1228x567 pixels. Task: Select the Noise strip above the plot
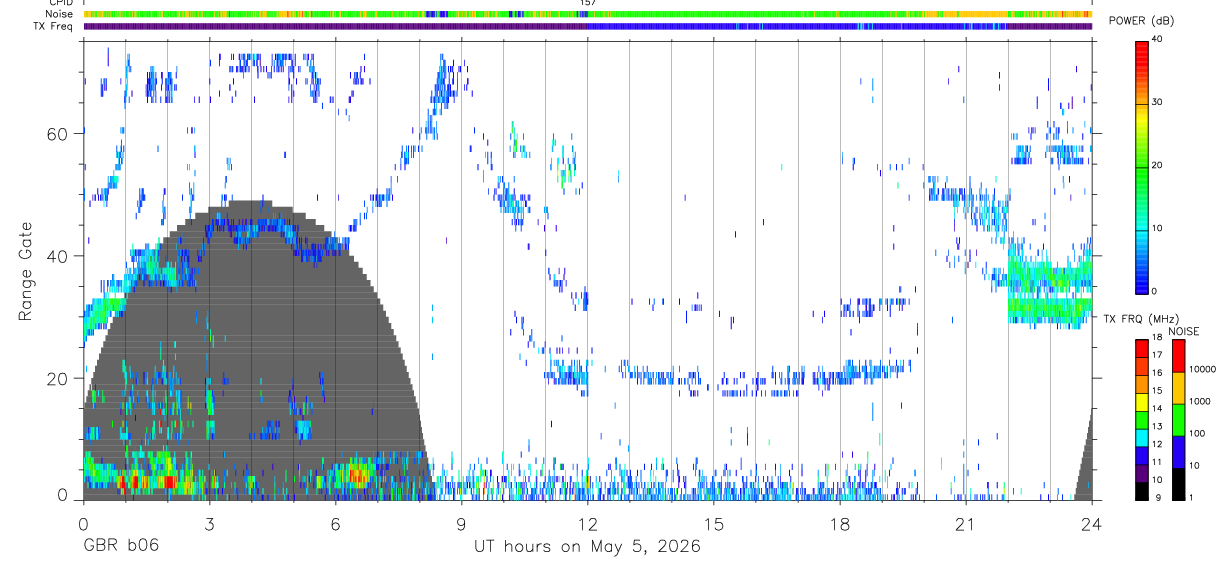[587, 14]
